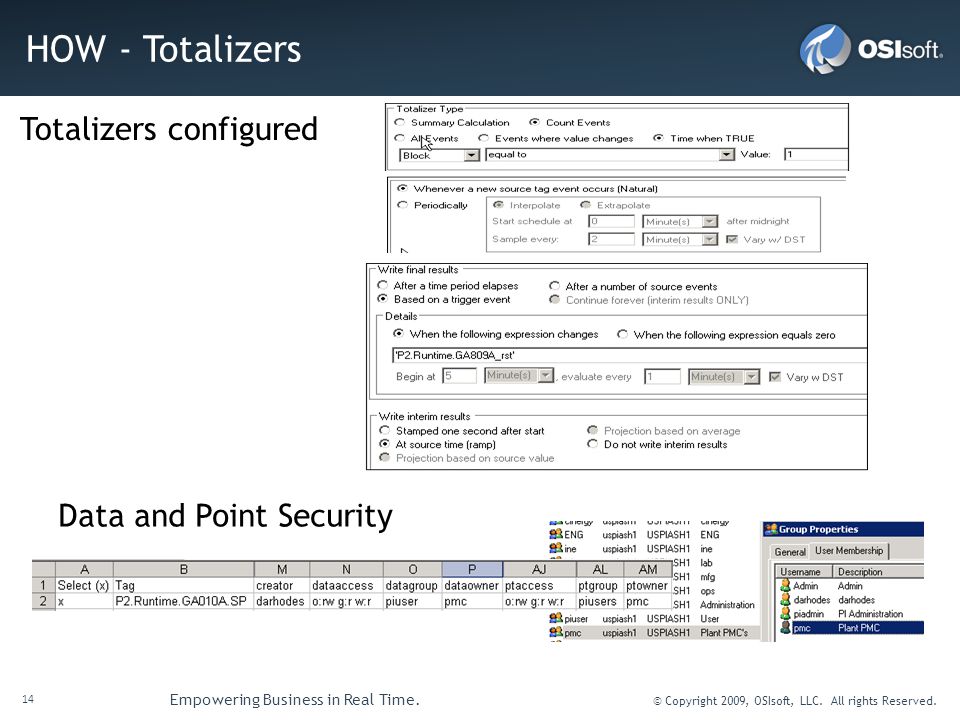Select the pmc user icon in Group Properties
Viewport: 960px width, 720px height.
click(786, 628)
